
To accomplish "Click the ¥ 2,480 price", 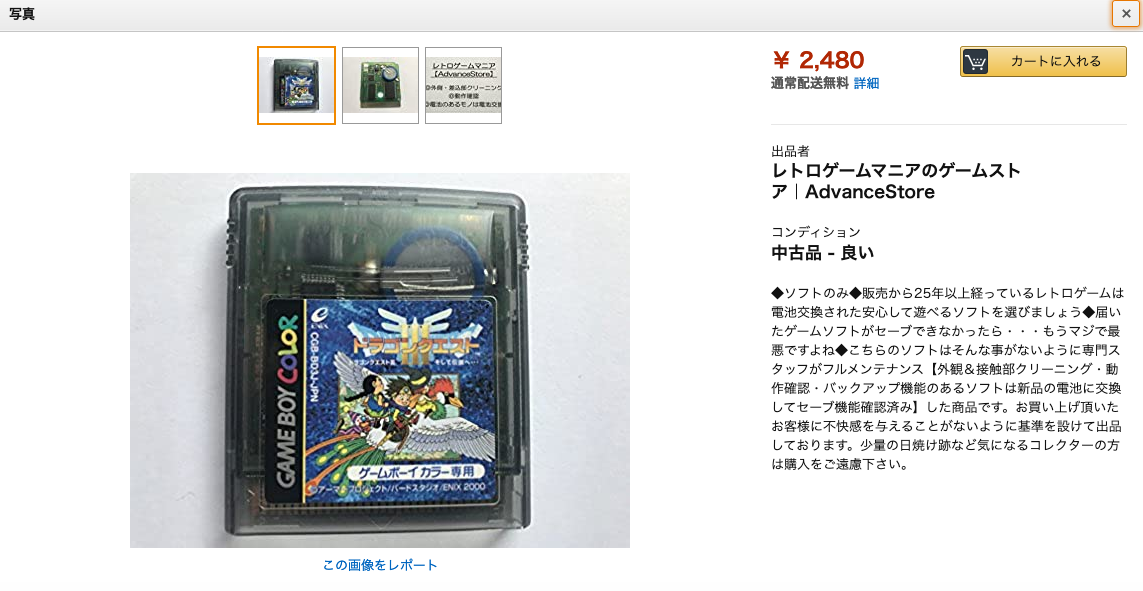I will (817, 60).
